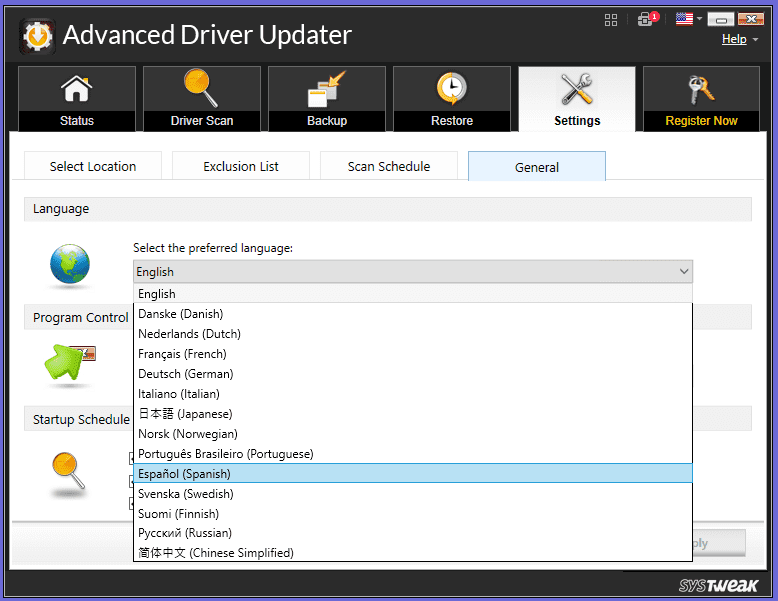Switch to the Scan Schedule tab
Viewport: 778px width, 601px height.
[x=389, y=166]
